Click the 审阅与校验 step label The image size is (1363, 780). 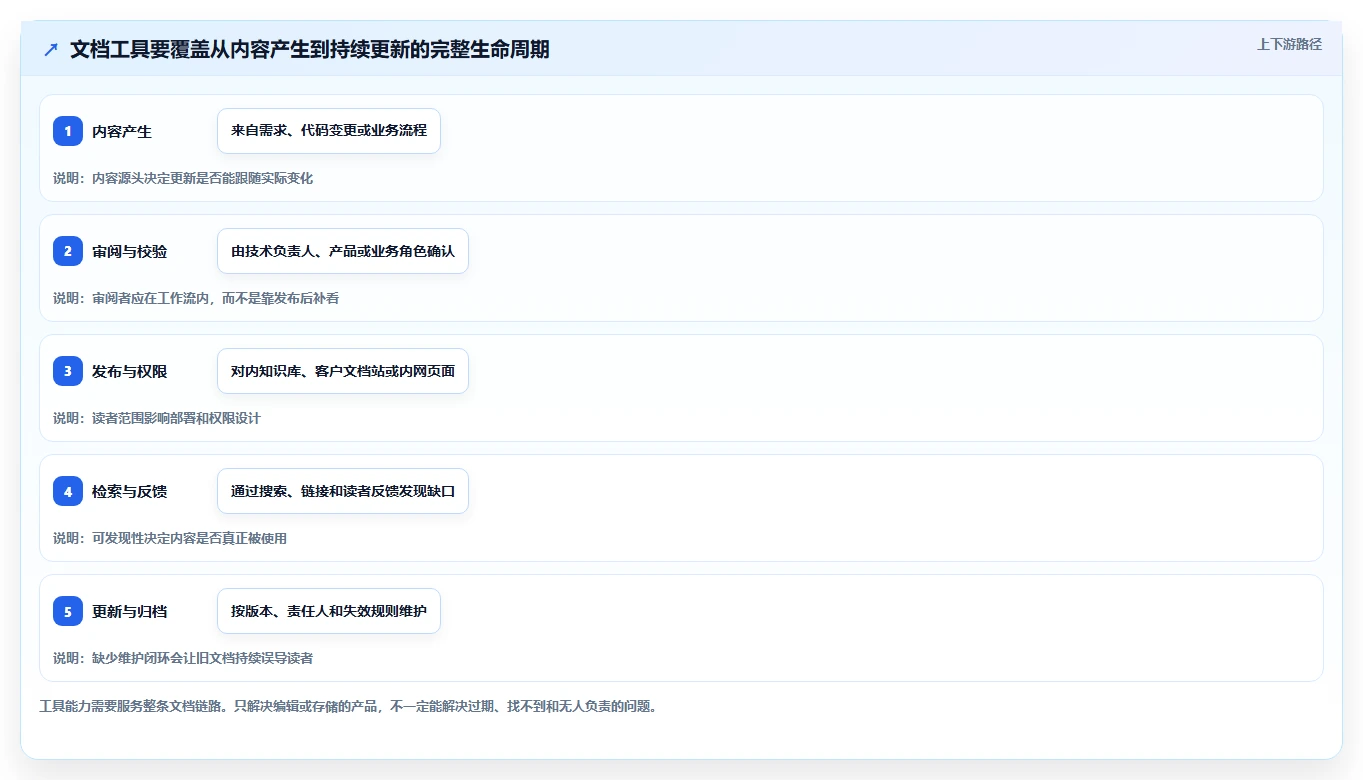coord(130,251)
